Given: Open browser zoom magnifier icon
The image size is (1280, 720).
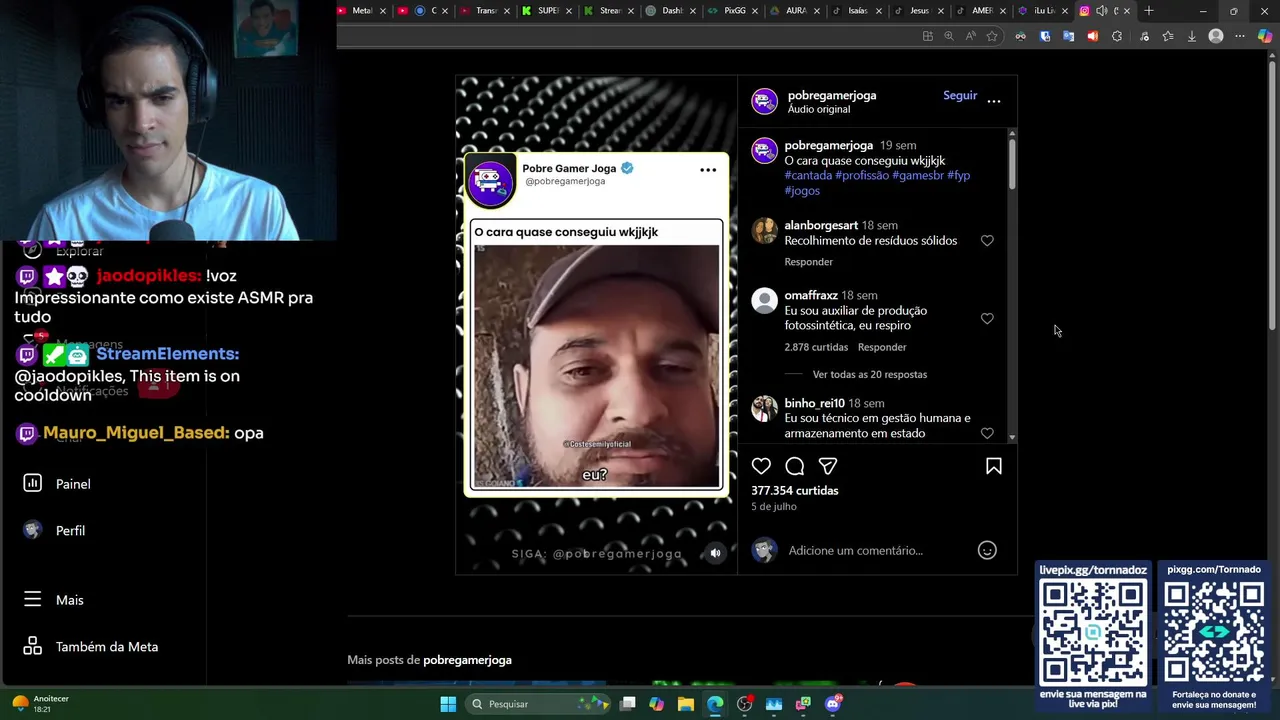Looking at the screenshot, I should click(949, 36).
